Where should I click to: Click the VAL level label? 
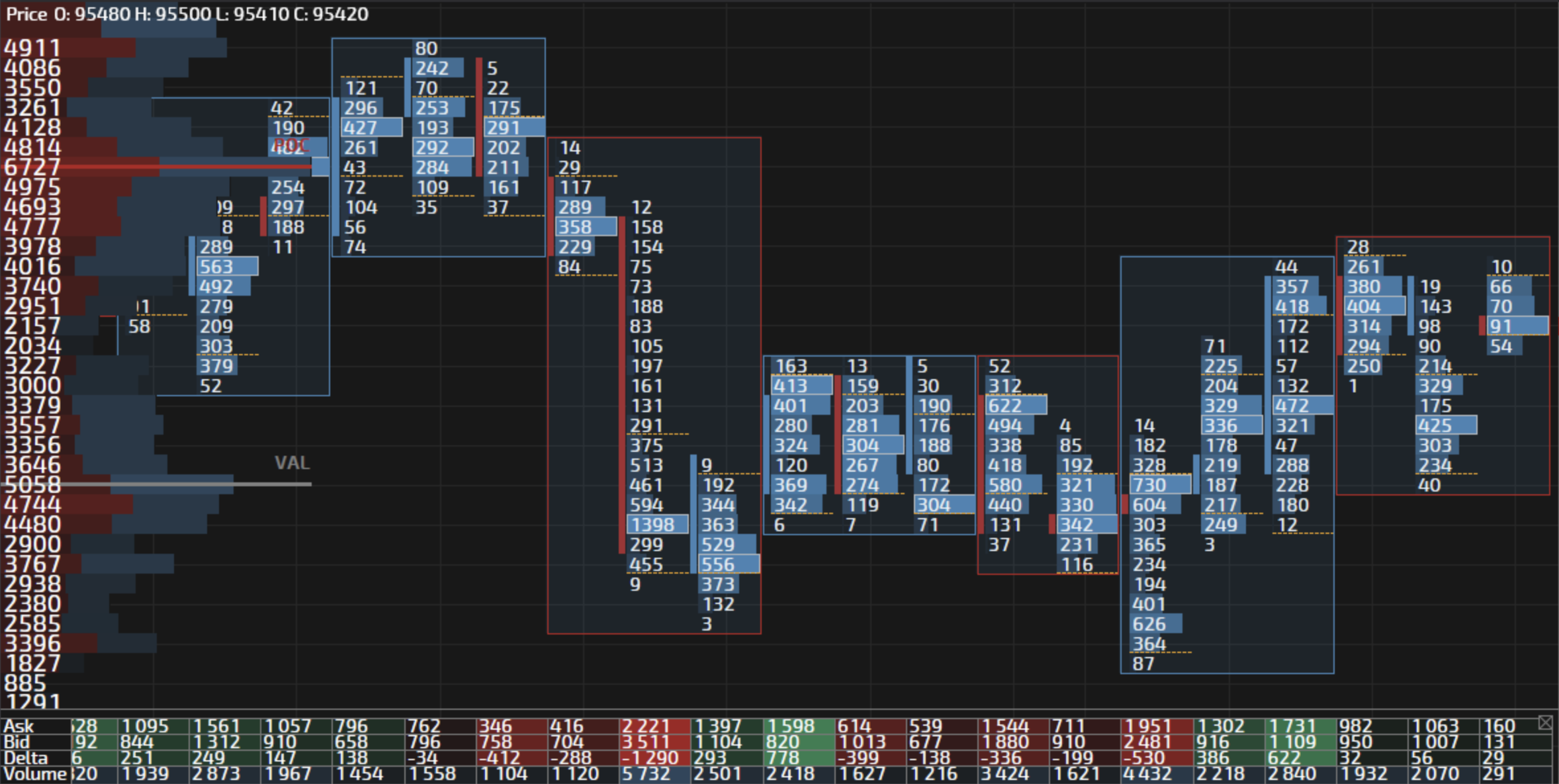point(292,462)
